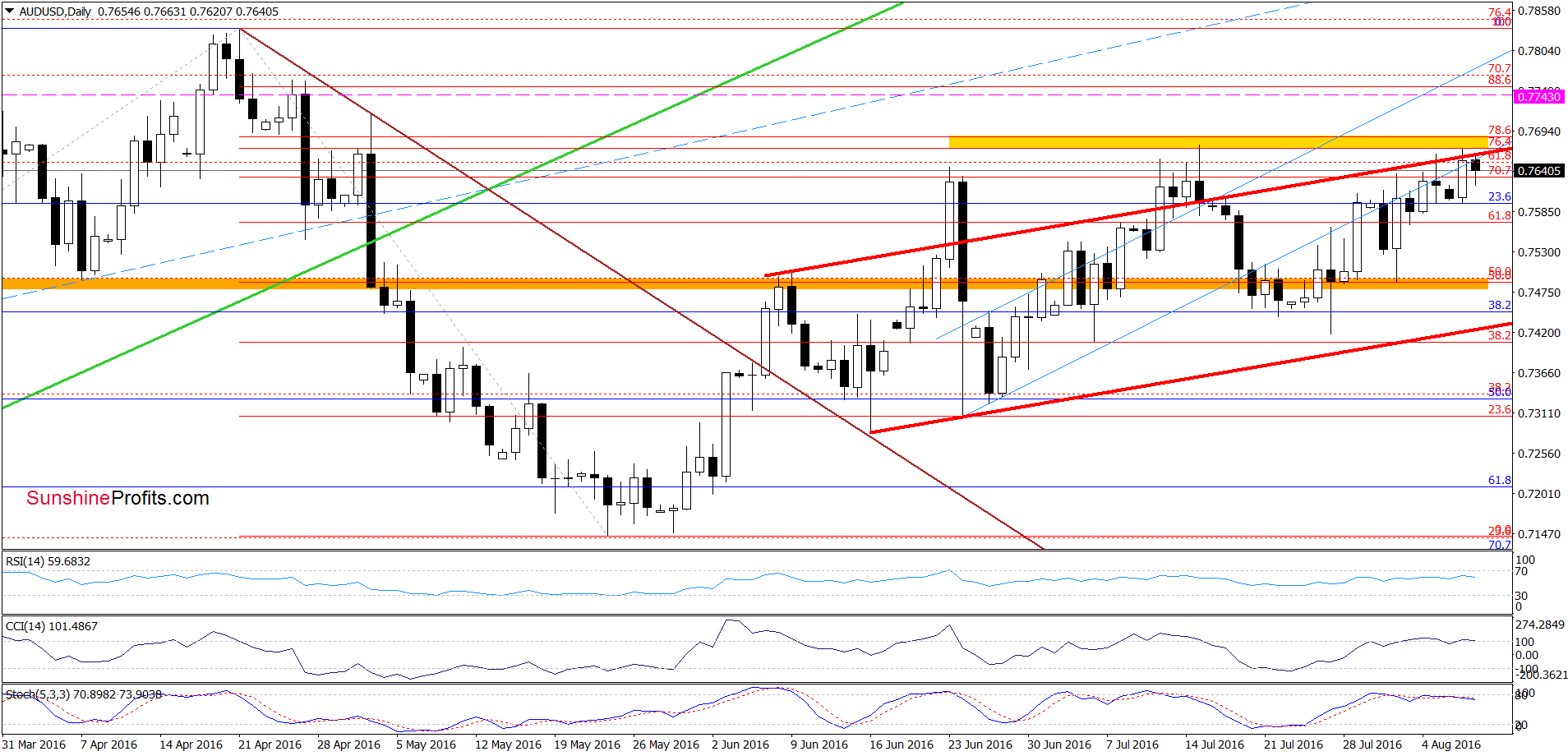Click the 0.73660 price axis value
Screen dimensions: 1568x756
pos(1538,373)
